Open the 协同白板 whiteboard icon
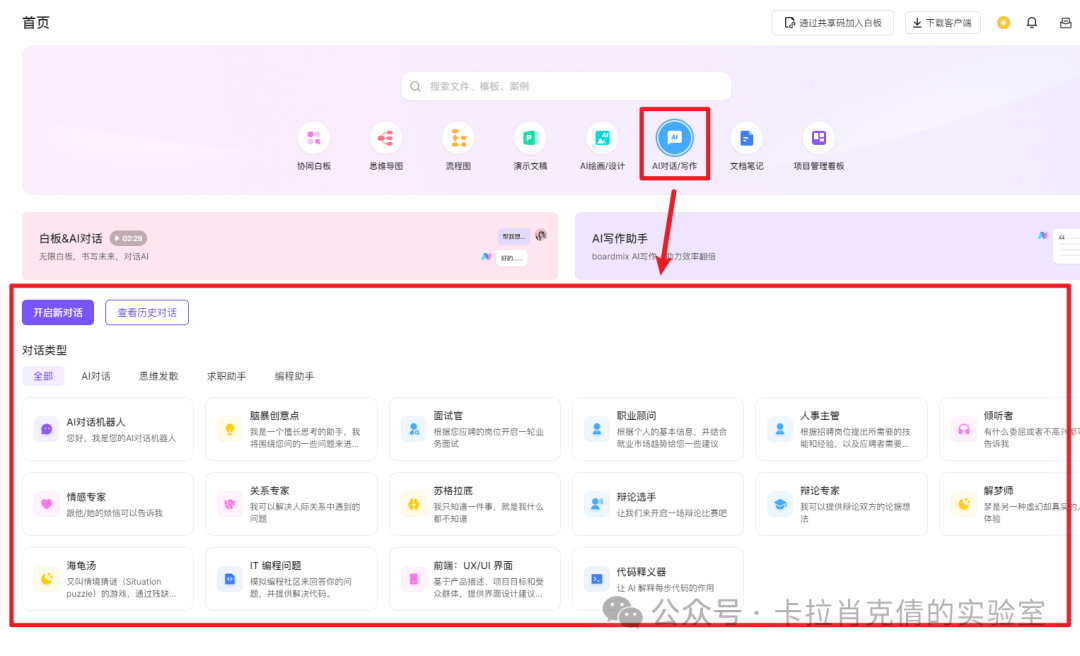 (x=314, y=138)
